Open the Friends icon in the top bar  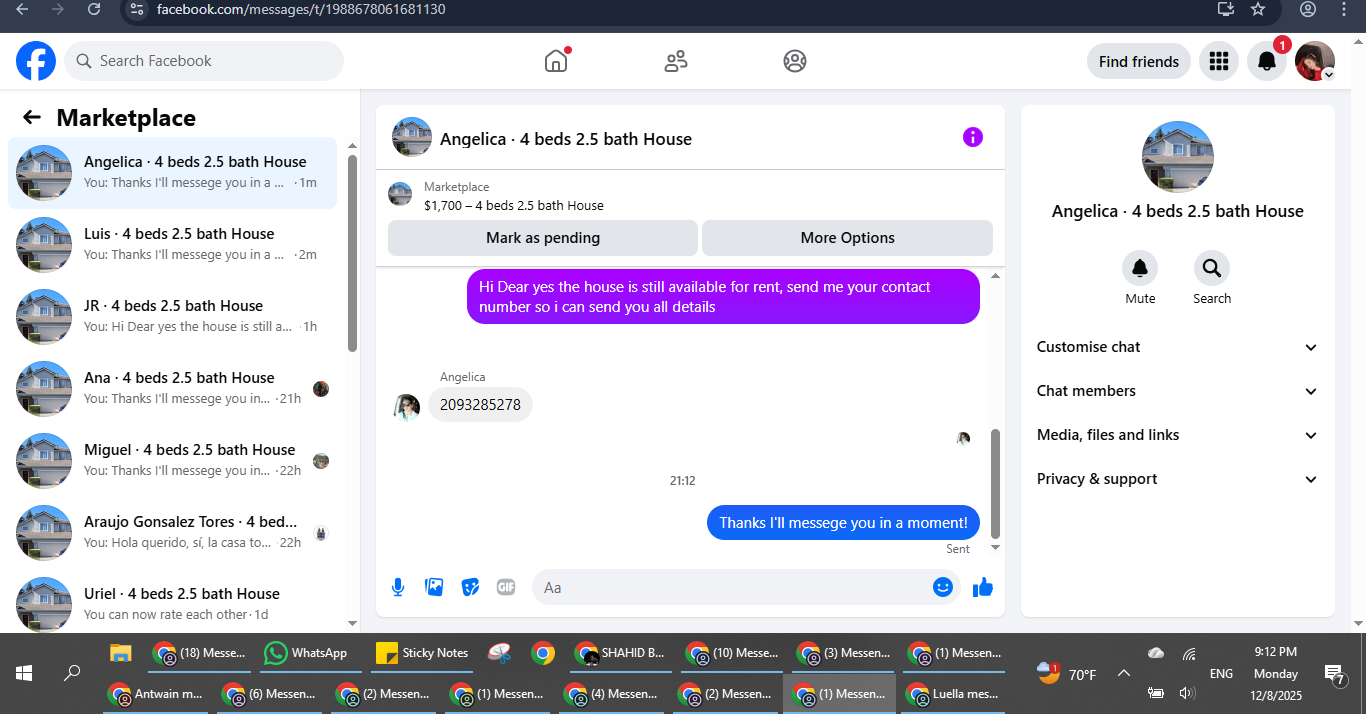click(676, 61)
